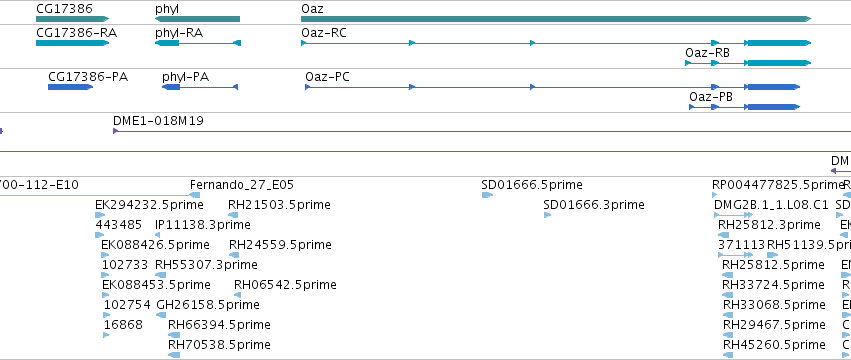The image size is (851, 360).
Task: Click the Oaz-PC label
Action: pos(327,77)
